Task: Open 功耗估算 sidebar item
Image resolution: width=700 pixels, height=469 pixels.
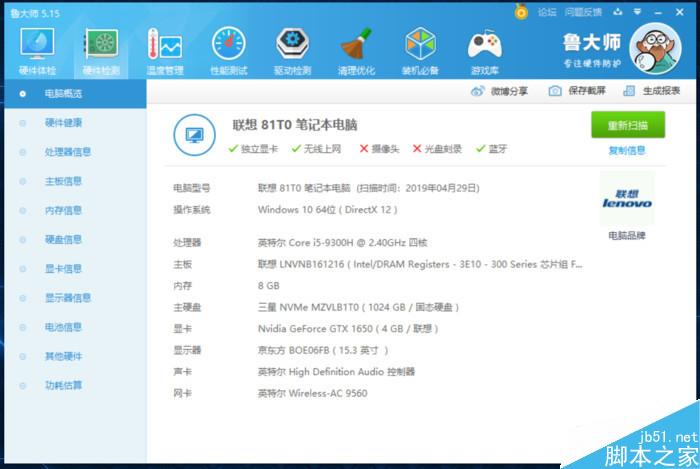Action: pyautogui.click(x=75, y=385)
